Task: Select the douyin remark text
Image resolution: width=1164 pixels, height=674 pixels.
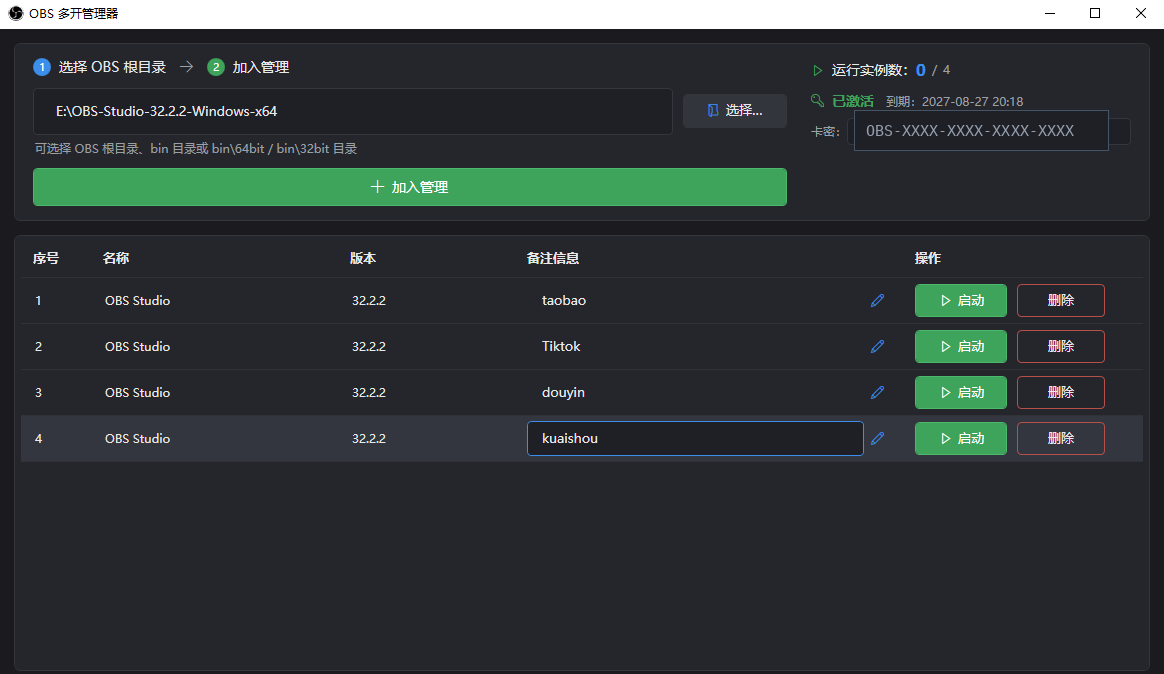Action: point(563,393)
